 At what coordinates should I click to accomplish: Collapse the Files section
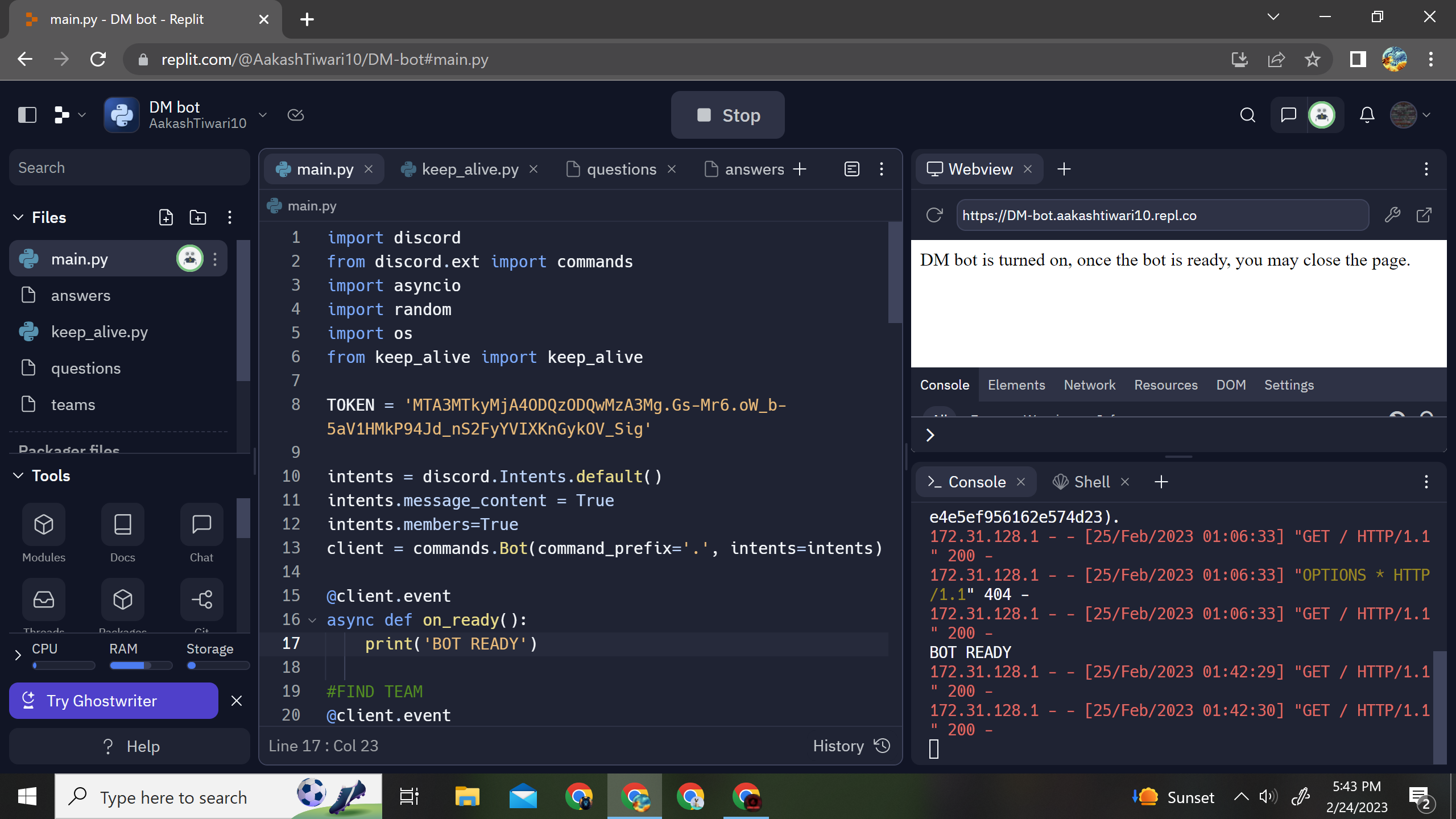click(18, 217)
